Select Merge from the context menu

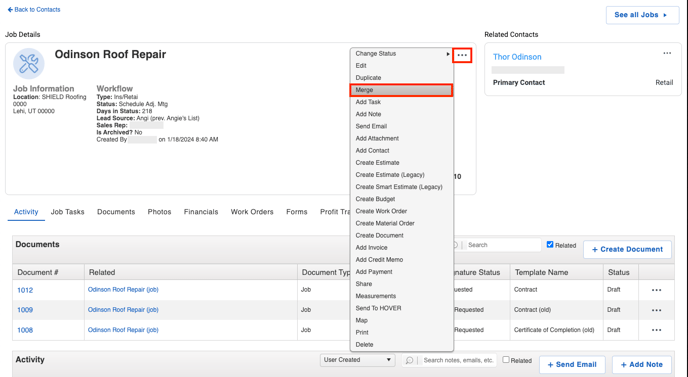401,90
